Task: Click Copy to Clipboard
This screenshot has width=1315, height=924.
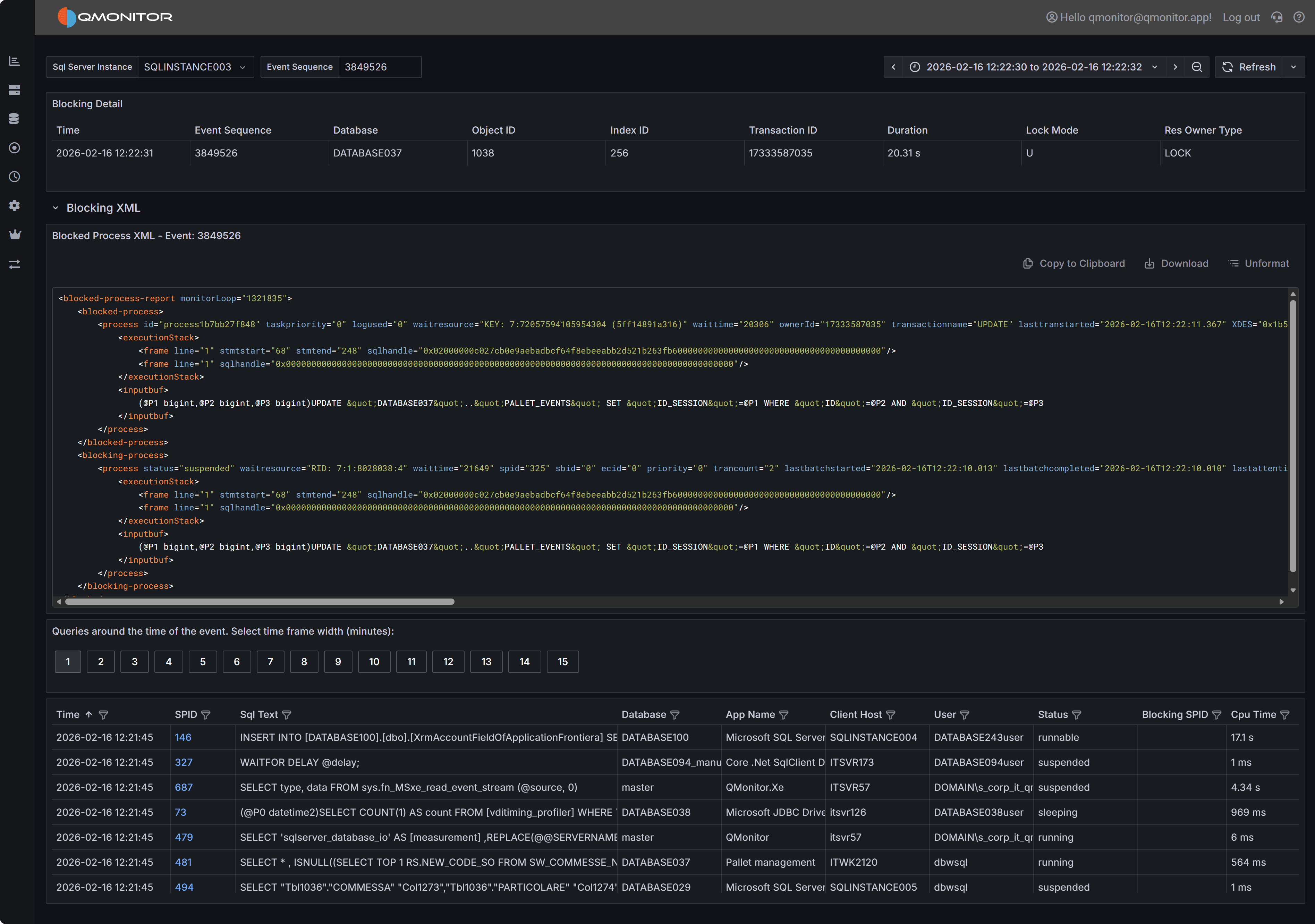Action: coord(1073,263)
